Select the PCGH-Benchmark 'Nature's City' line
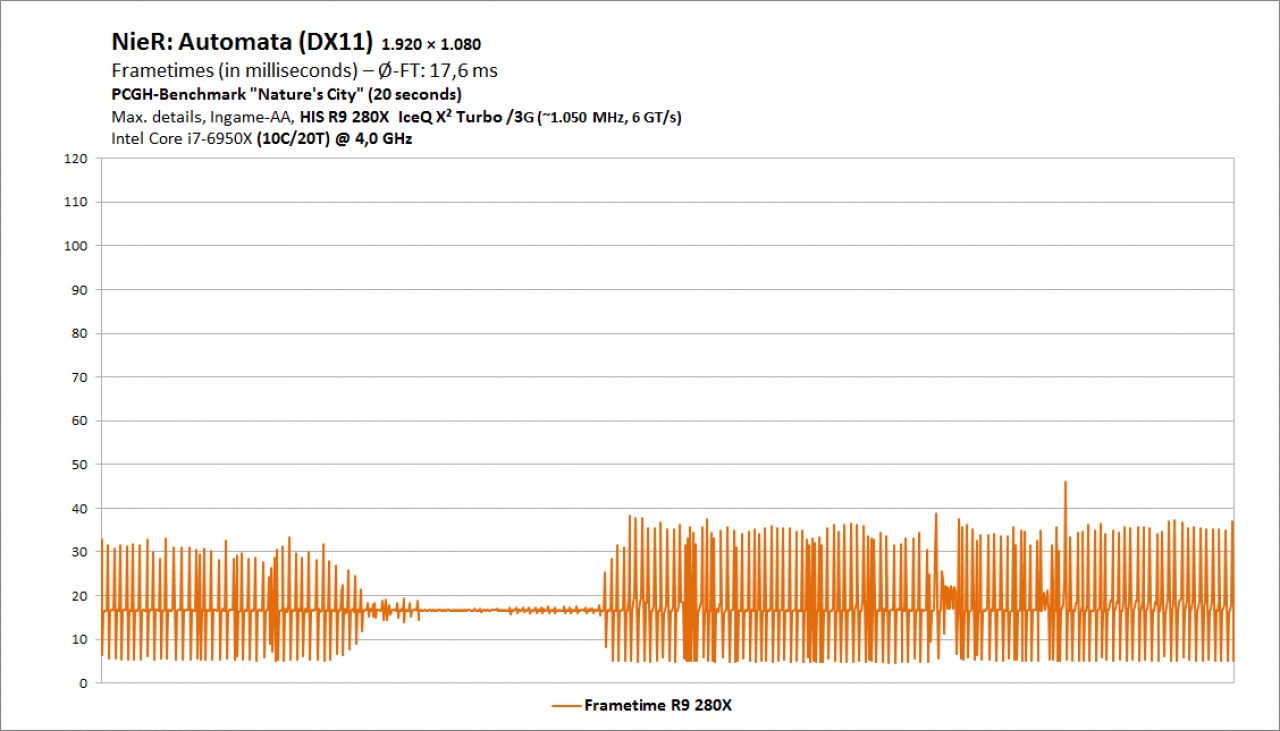Image resolution: width=1280 pixels, height=731 pixels. coord(286,95)
